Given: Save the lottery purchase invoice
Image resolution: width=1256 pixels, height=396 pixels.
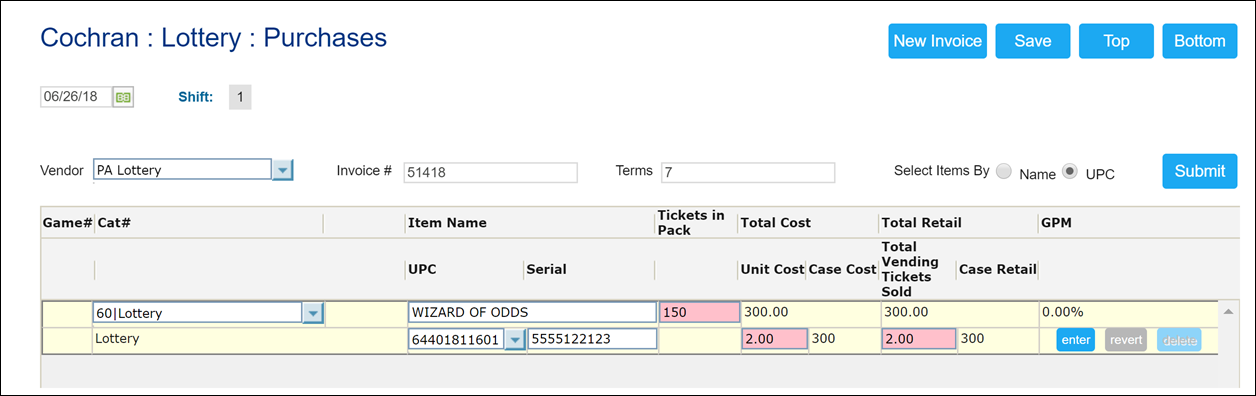Looking at the screenshot, I should [1033, 41].
